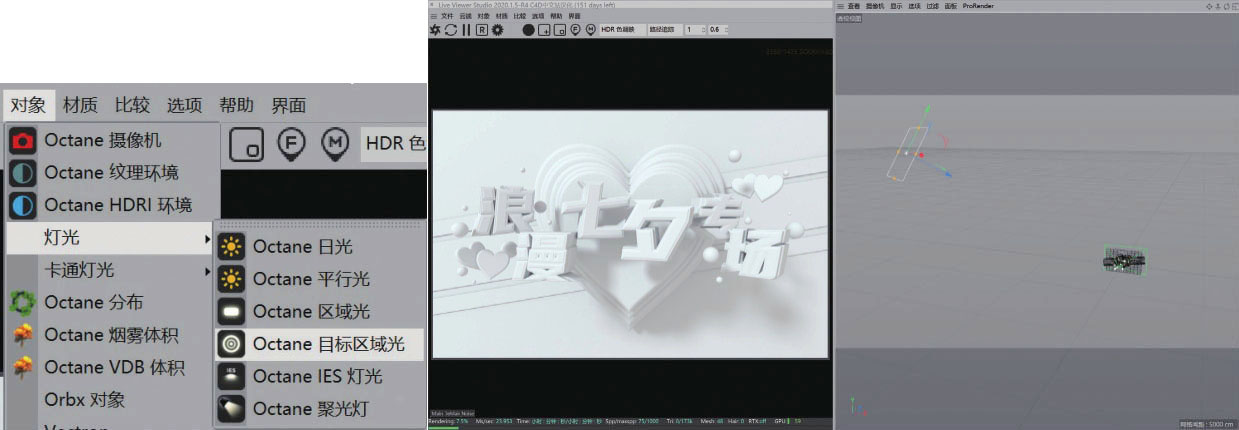Viewport: 1239px width, 430px height.
Task: Select the 3D text model in the viewport
Action: tap(1125, 260)
